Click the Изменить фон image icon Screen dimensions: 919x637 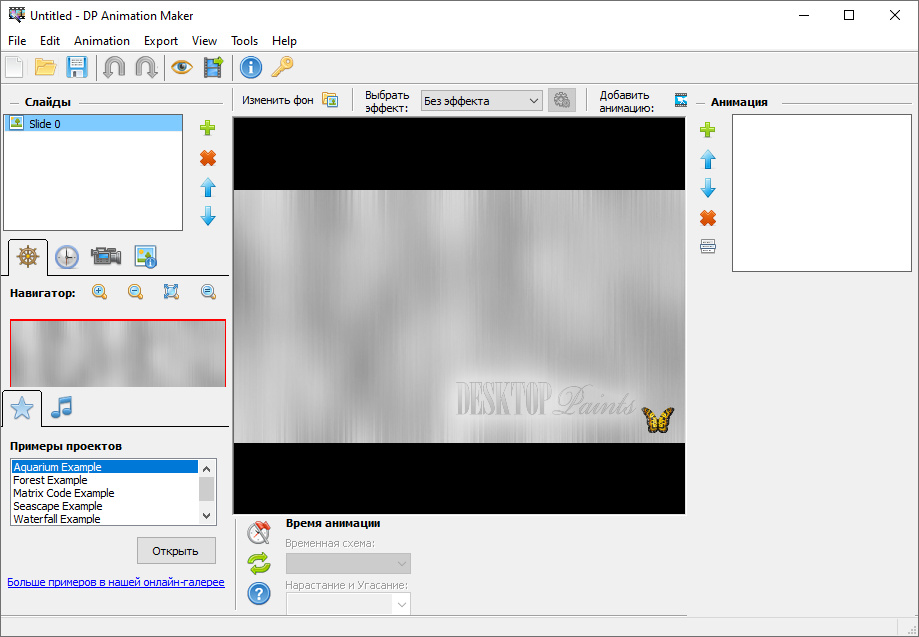[x=329, y=100]
